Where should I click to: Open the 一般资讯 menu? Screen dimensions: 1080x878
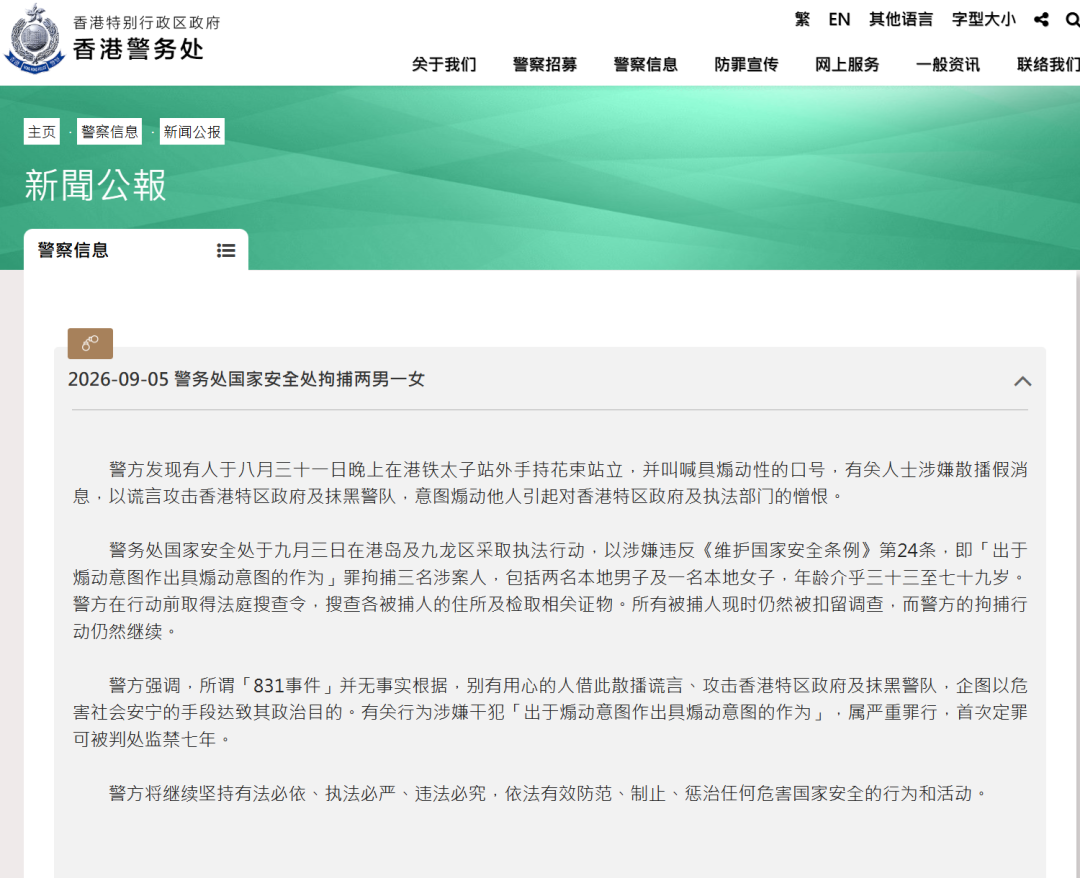[948, 65]
